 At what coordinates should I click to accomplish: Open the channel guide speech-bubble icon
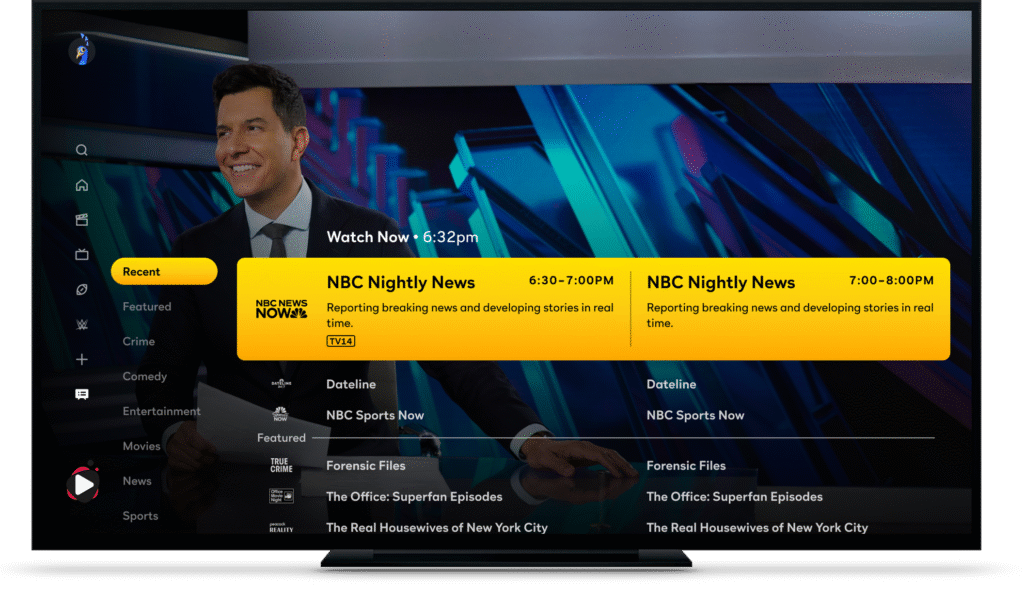[81, 393]
